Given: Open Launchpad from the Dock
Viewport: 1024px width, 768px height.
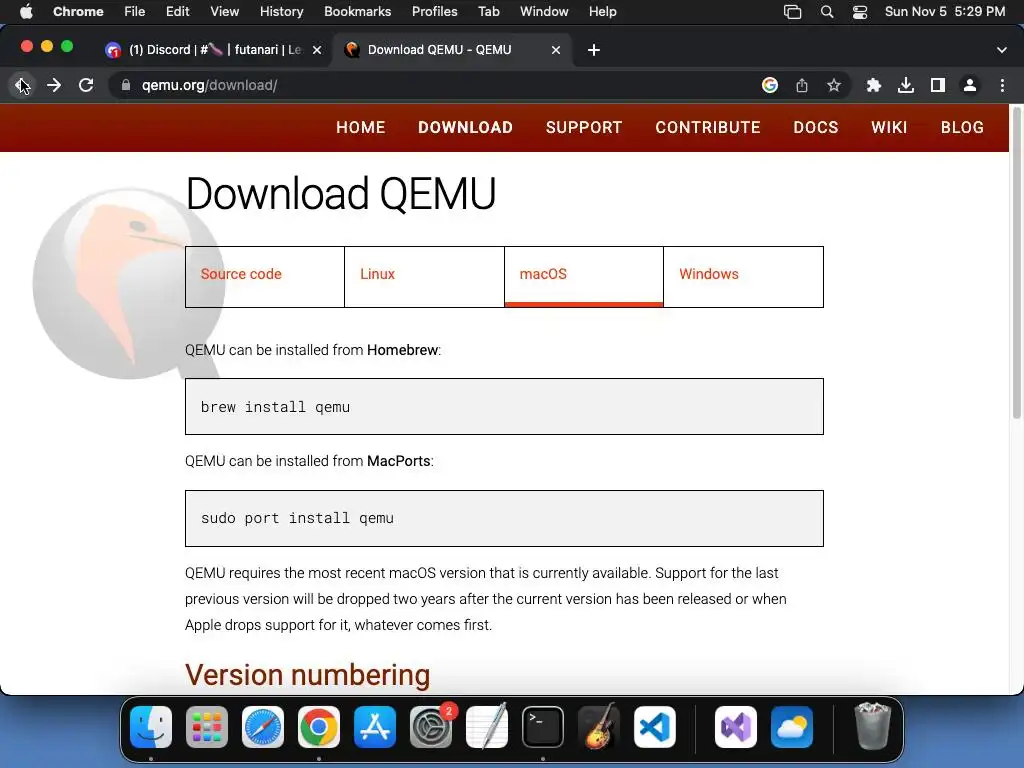Looking at the screenshot, I should tap(207, 727).
